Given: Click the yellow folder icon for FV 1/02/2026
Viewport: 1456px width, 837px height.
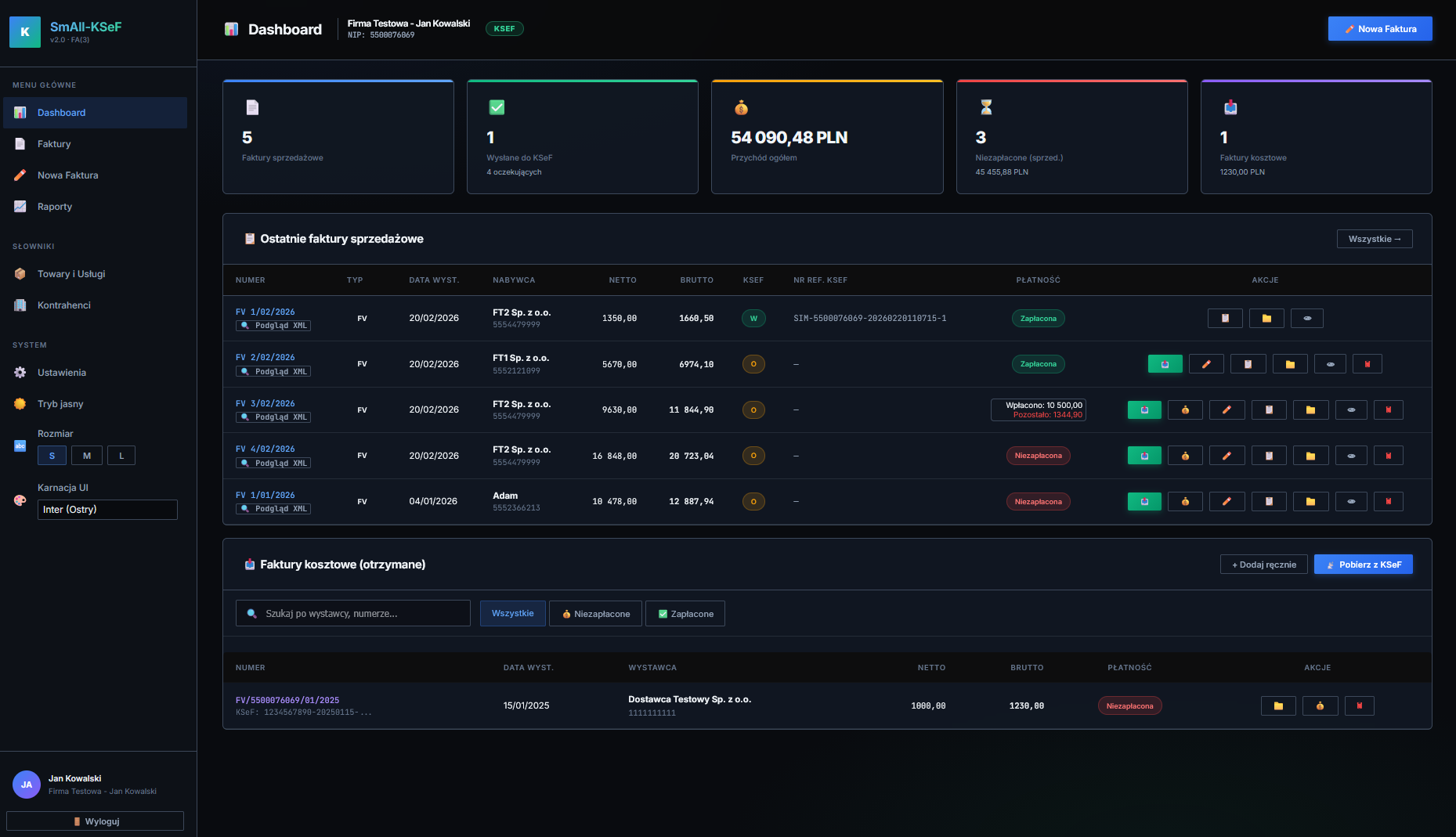Looking at the screenshot, I should coord(1266,319).
